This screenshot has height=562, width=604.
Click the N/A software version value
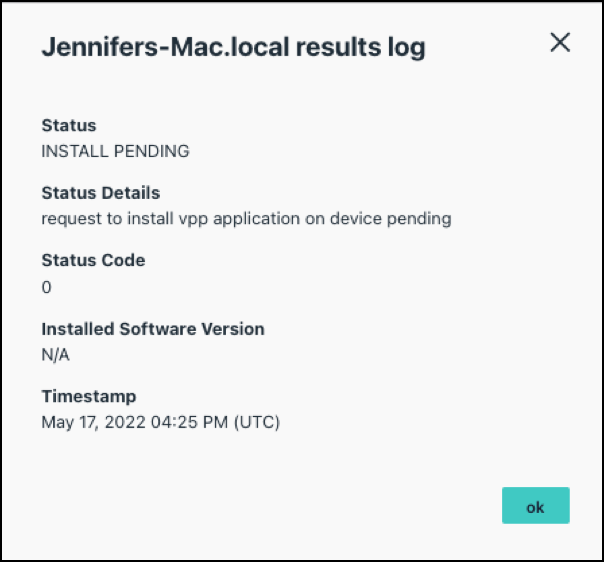[x=55, y=354]
